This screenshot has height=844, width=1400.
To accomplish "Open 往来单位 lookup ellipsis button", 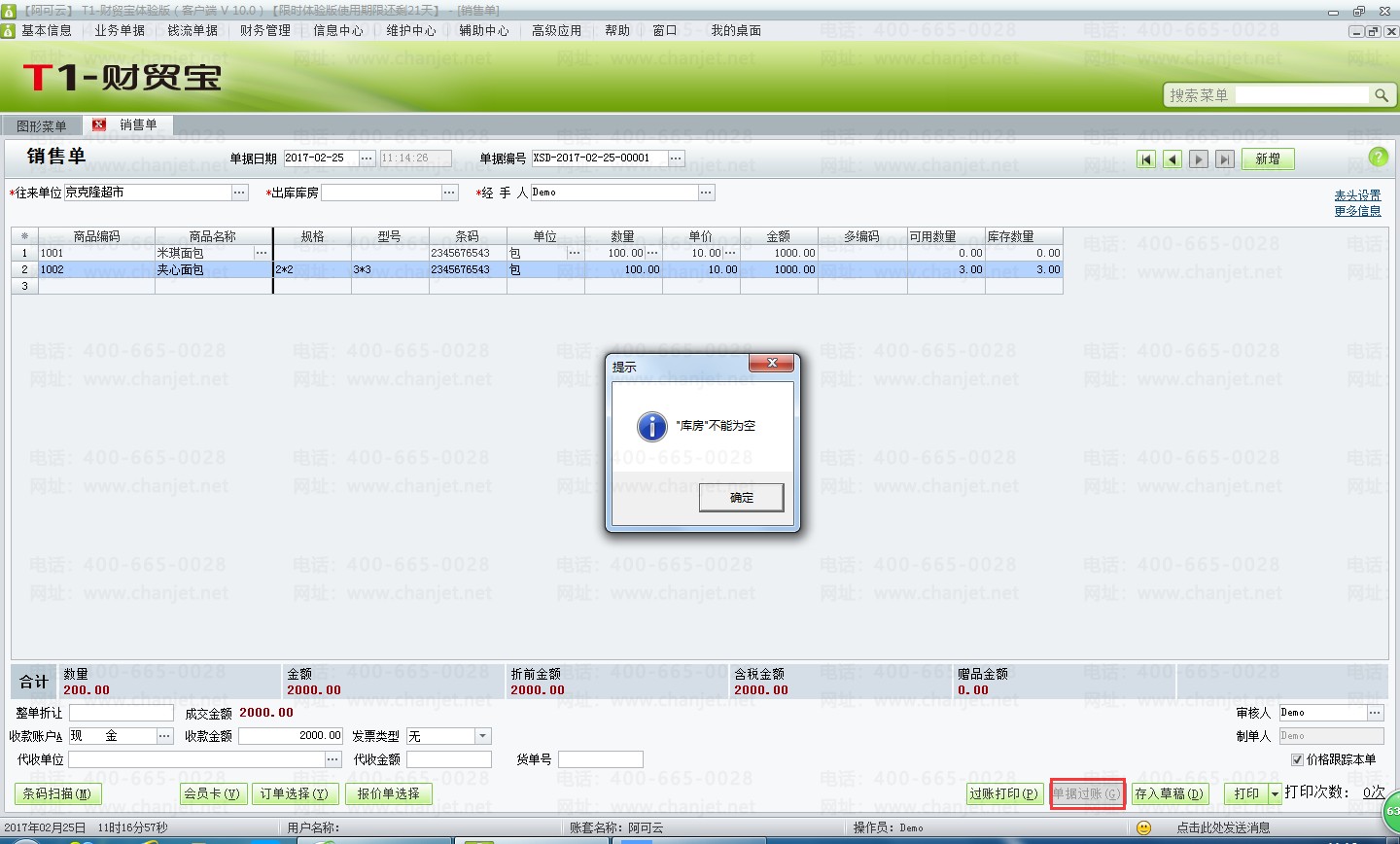I will [240, 193].
